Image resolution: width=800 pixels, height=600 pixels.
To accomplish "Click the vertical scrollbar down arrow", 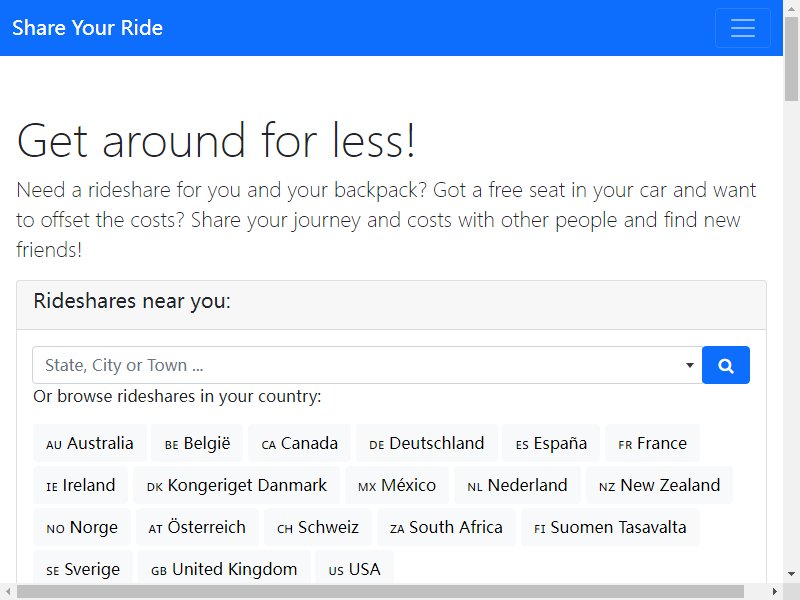I will (791, 574).
